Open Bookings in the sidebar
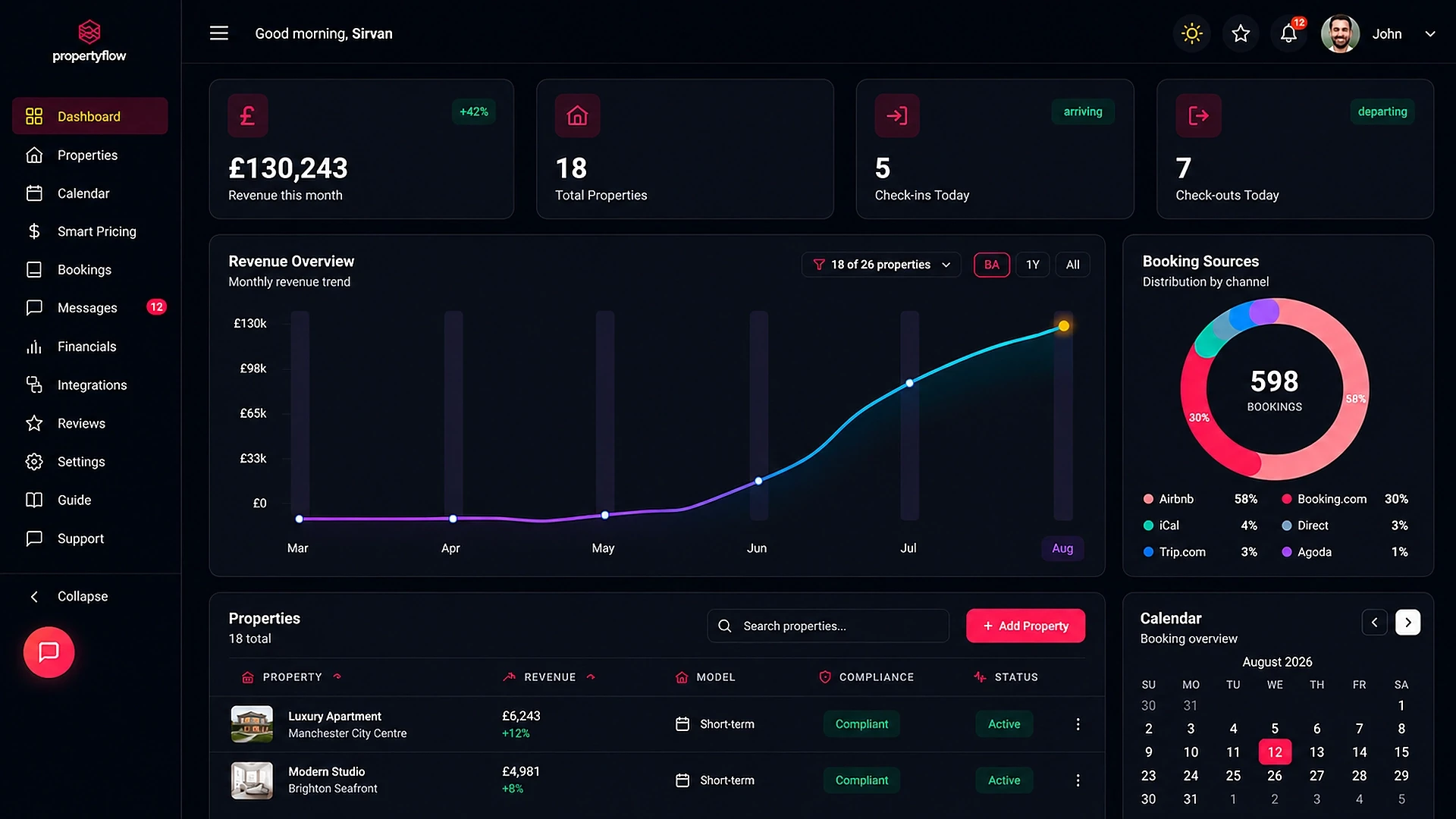1456x819 pixels. pyautogui.click(x=89, y=270)
